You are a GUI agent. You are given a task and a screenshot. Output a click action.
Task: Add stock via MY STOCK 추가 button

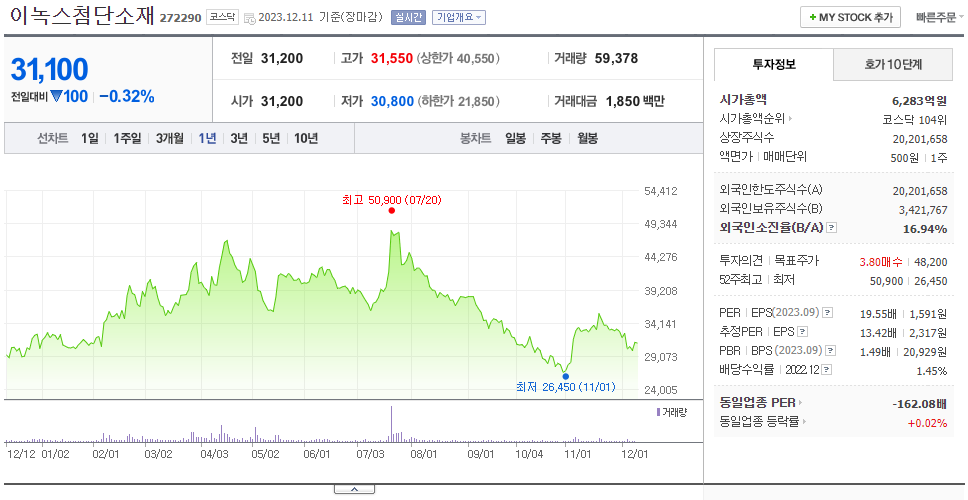pyautogui.click(x=850, y=17)
